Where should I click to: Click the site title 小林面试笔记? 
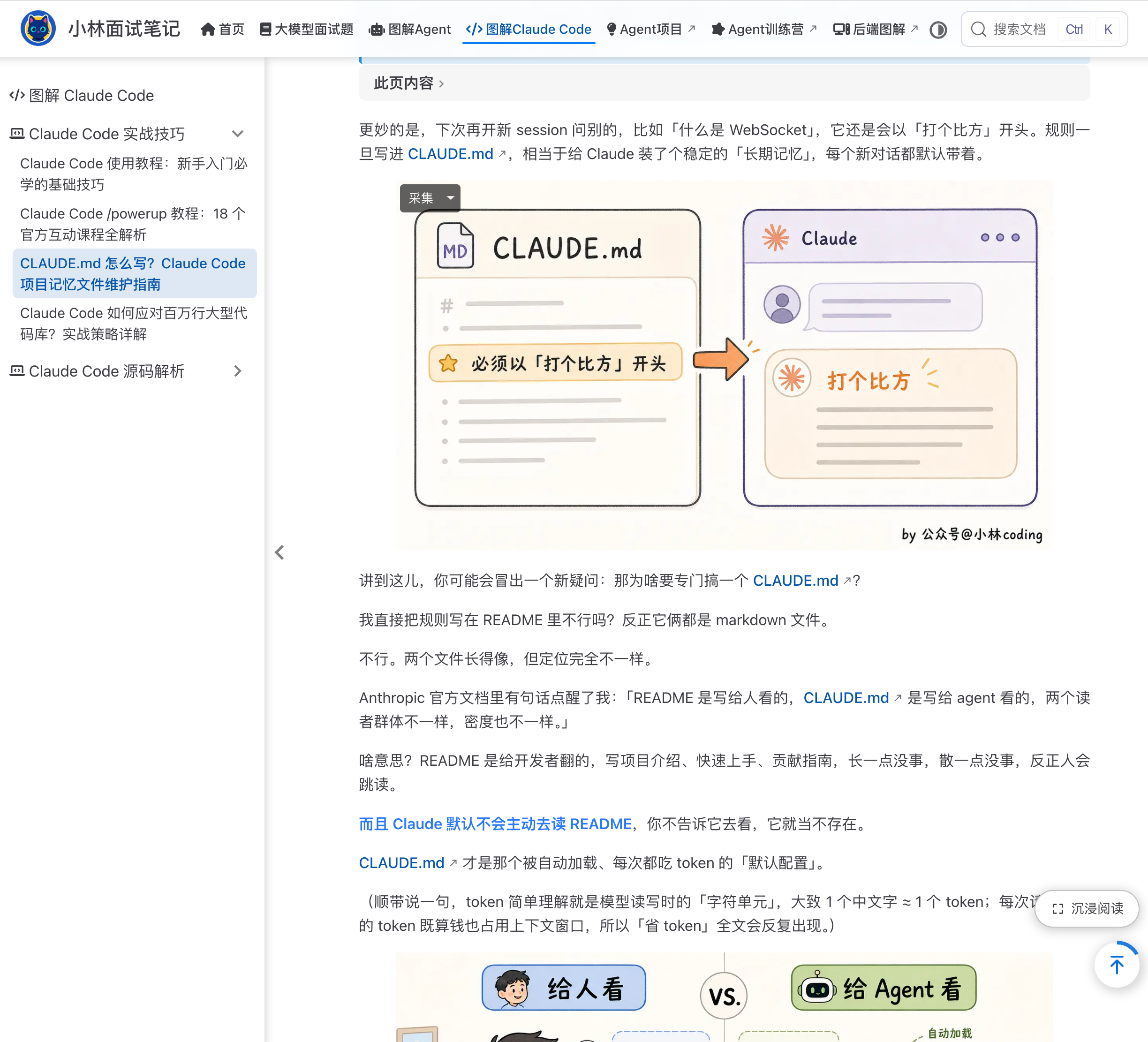coord(124,29)
